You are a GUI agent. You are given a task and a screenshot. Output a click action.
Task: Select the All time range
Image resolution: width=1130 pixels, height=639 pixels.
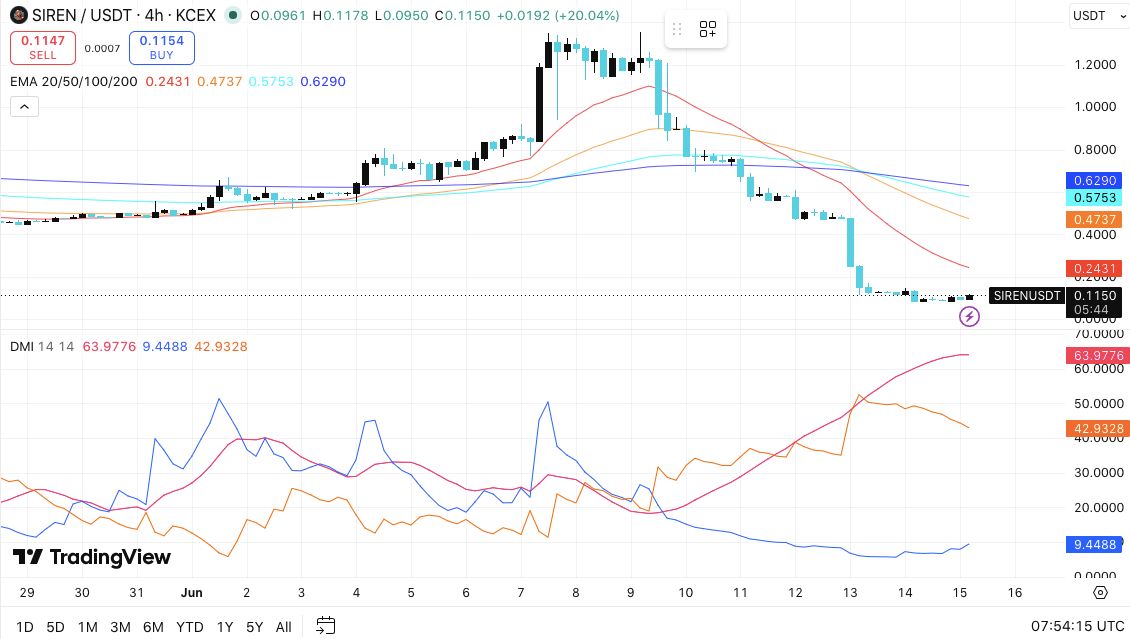point(283,627)
